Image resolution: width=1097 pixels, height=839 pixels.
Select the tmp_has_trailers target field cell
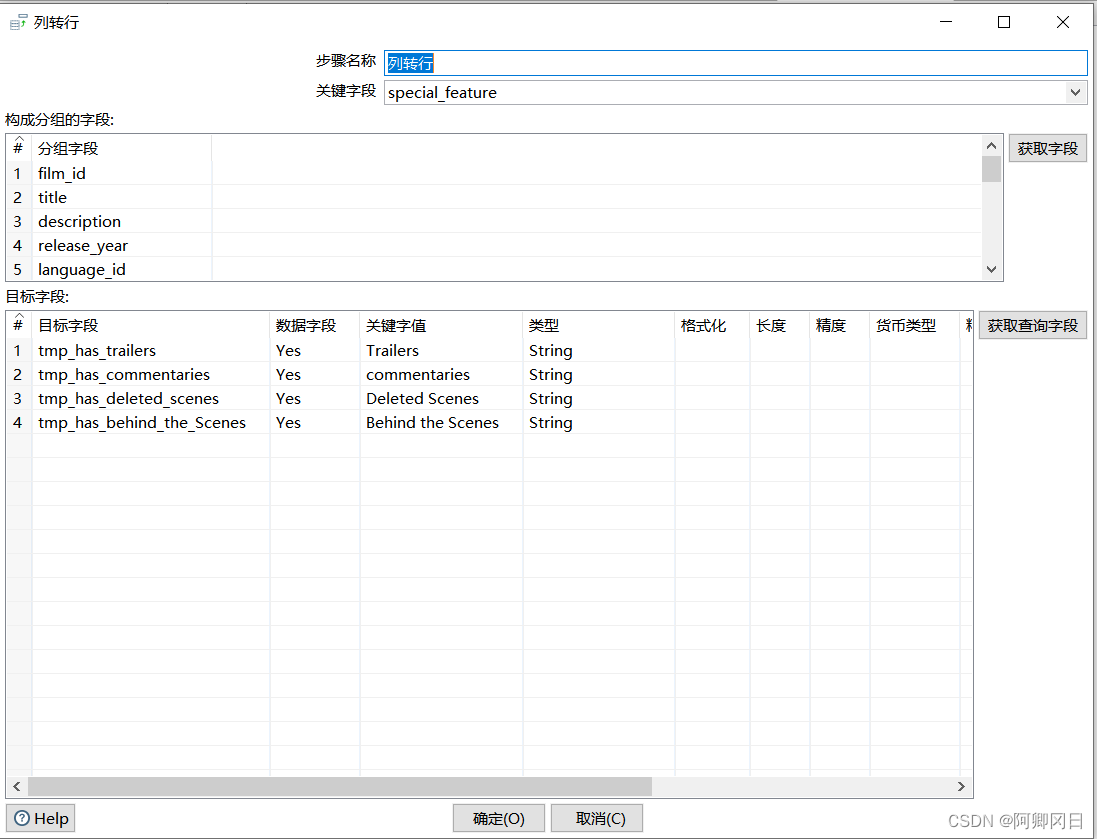97,350
